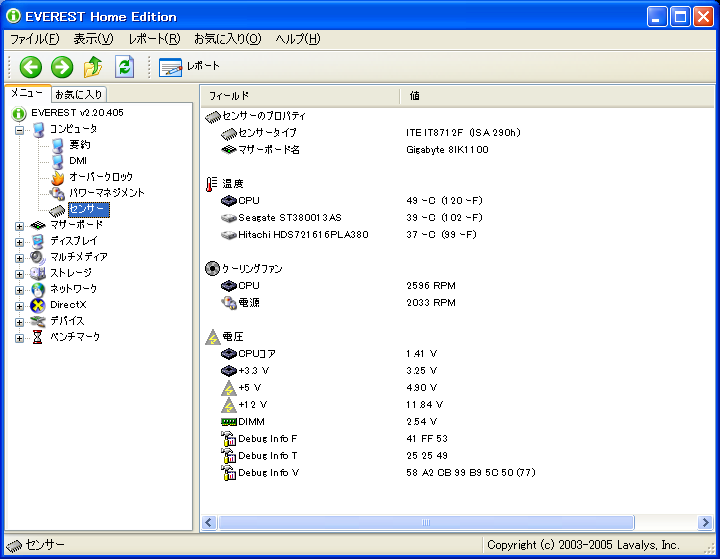Click the 値 column header
This screenshot has height=559, width=720.
(557, 96)
